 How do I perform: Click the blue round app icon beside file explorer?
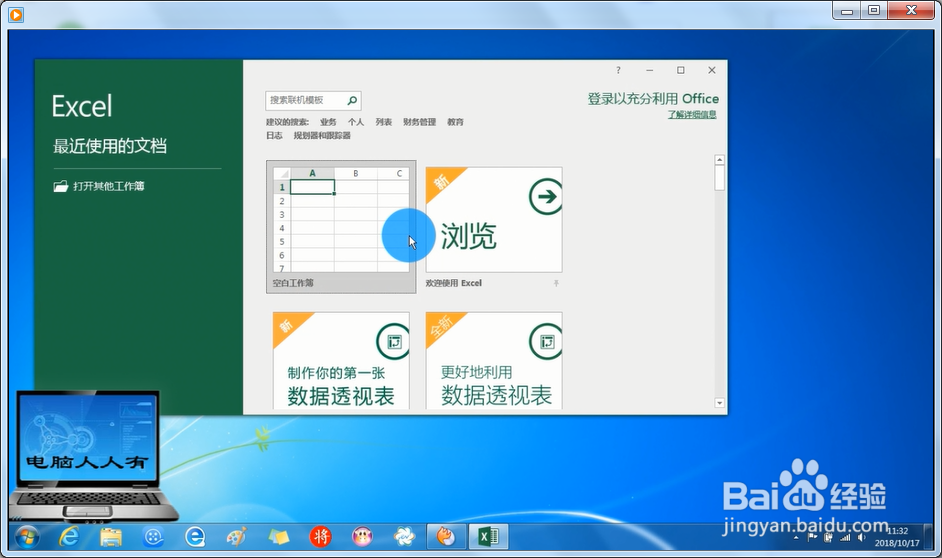[x=153, y=536]
